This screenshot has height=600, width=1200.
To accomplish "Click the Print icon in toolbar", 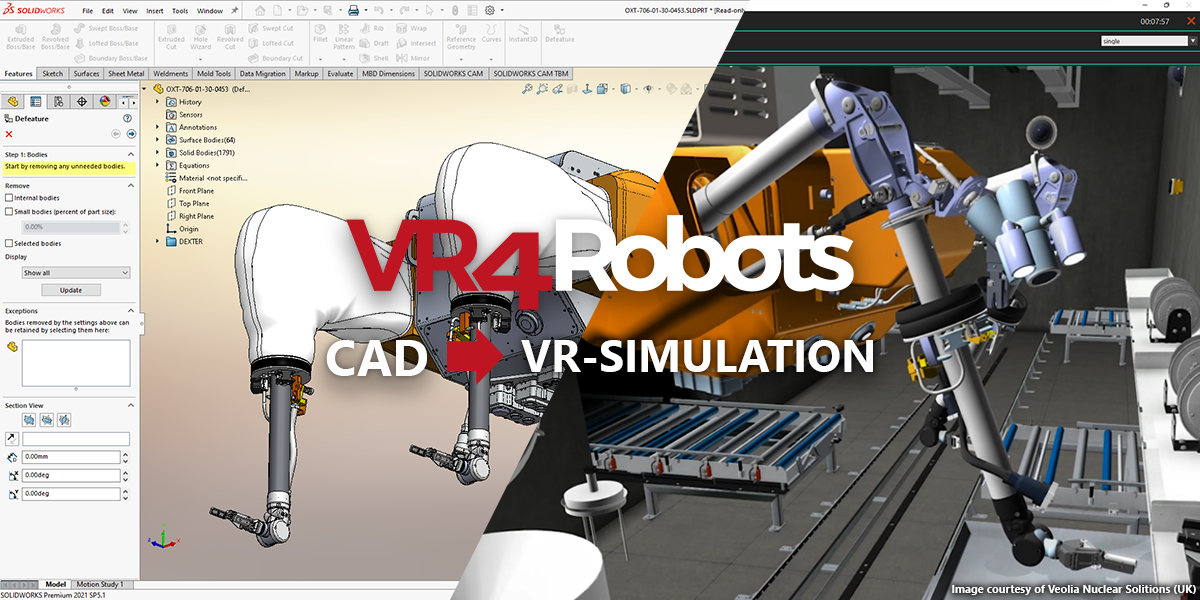I will pyautogui.click(x=353, y=10).
